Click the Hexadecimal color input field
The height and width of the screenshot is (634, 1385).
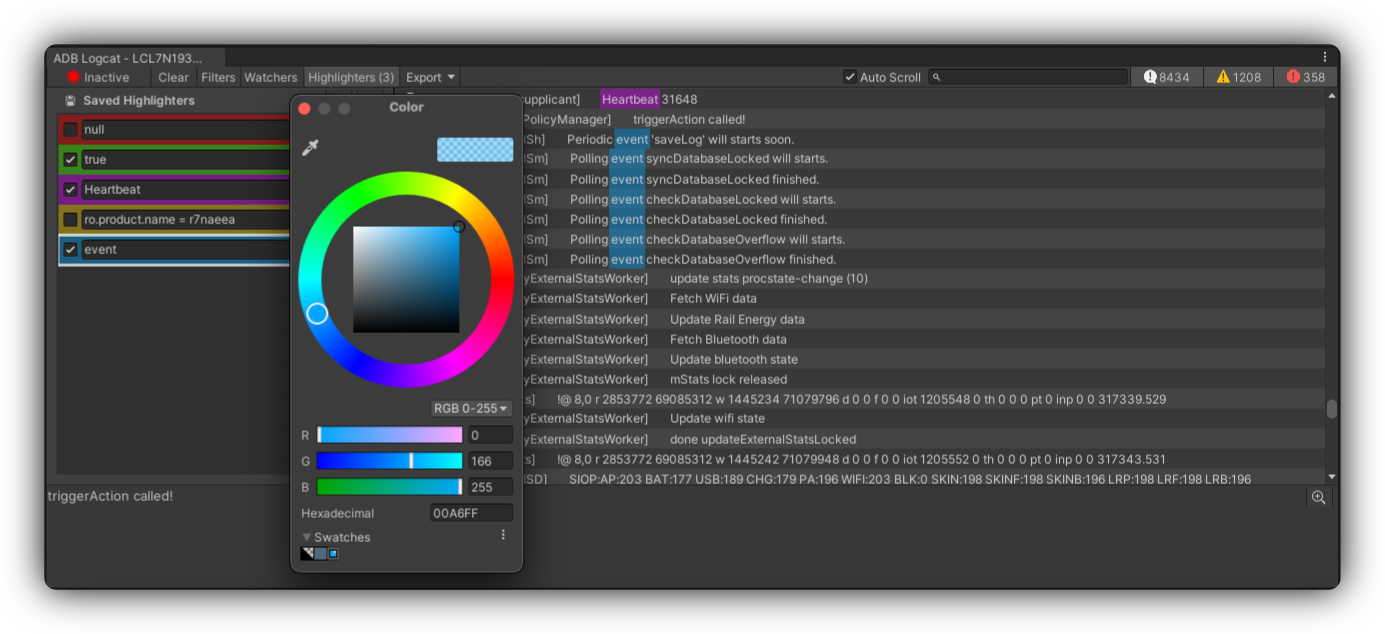[x=471, y=513]
